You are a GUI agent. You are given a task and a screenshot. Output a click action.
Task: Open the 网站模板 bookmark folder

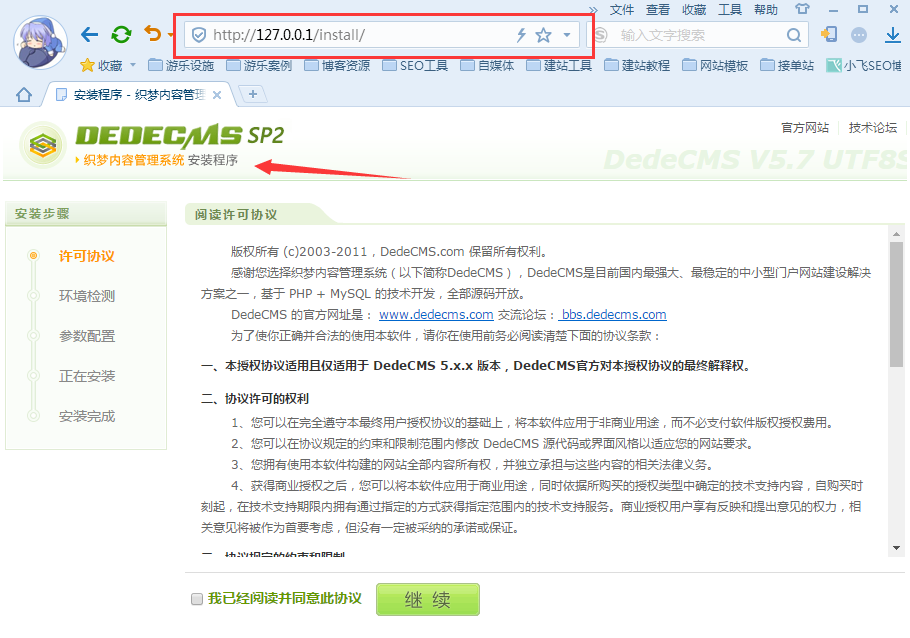(x=715, y=66)
